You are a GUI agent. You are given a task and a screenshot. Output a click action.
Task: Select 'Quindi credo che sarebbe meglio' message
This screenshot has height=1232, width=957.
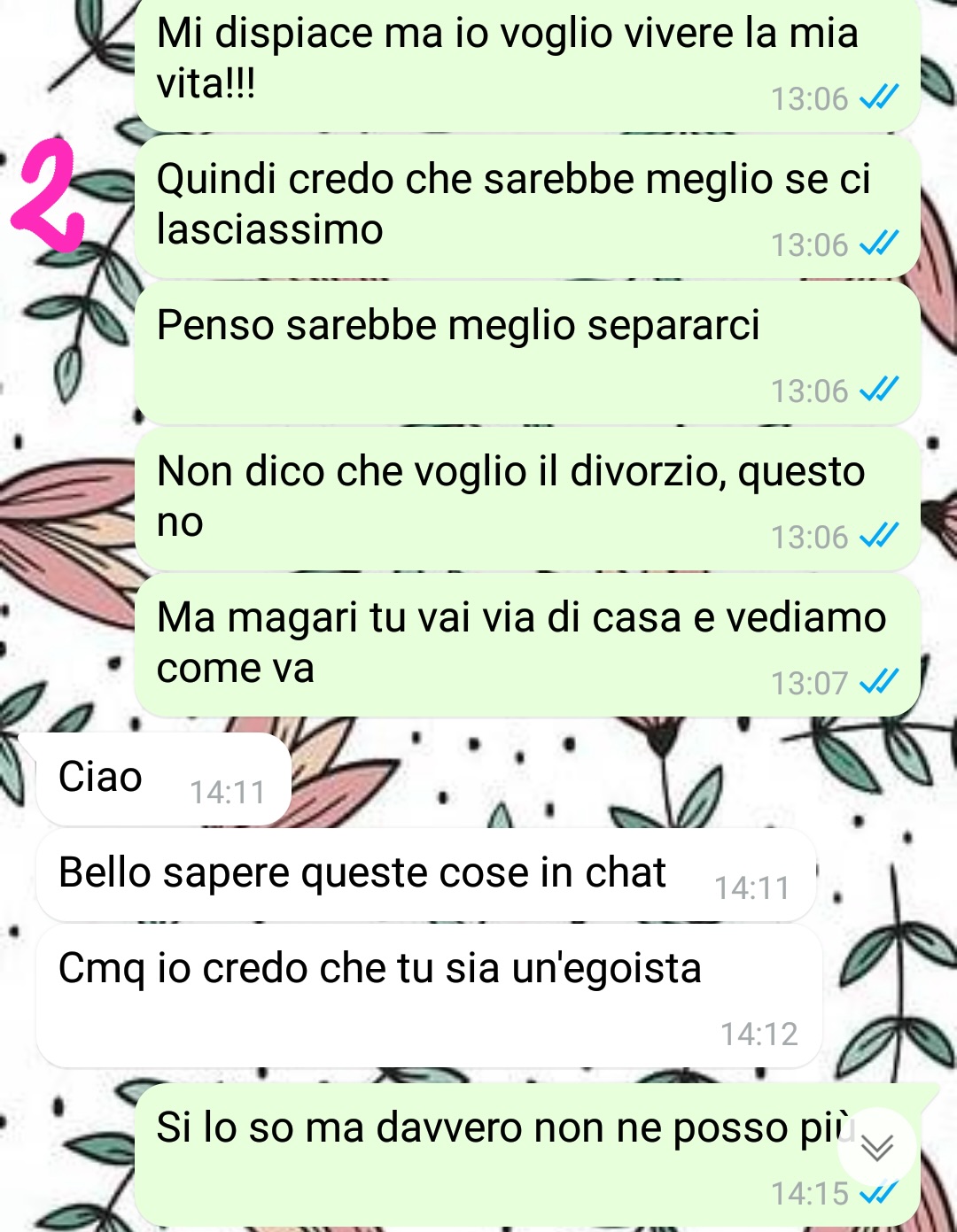pyautogui.click(x=527, y=207)
